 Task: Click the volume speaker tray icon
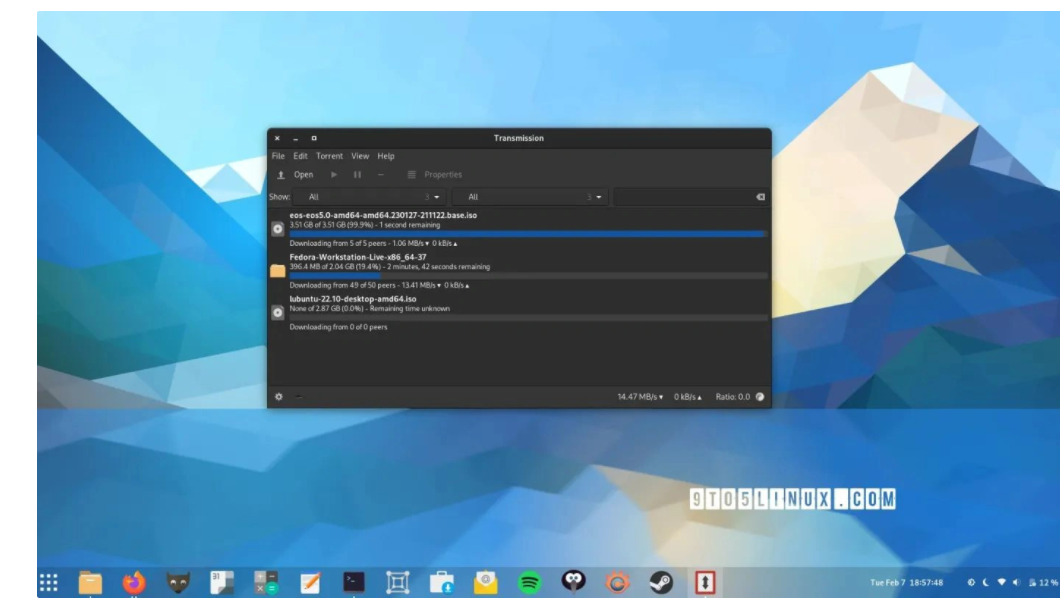1016,582
